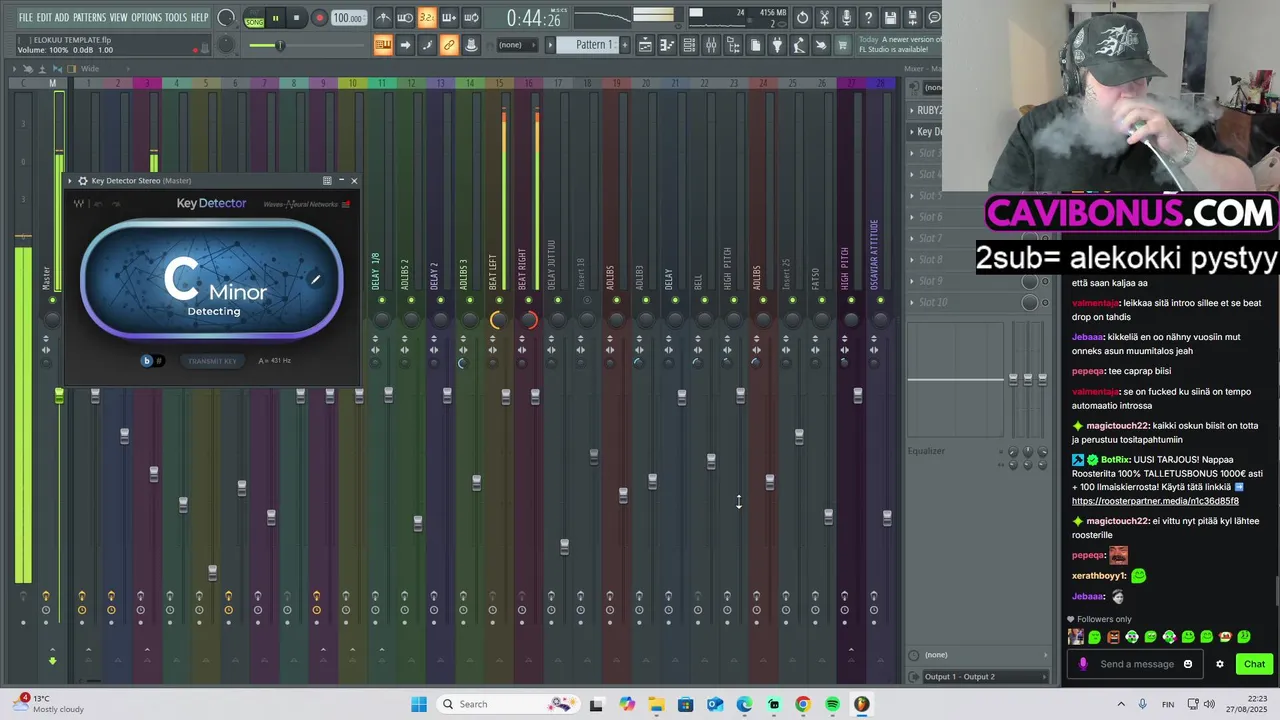This screenshot has height=720, width=1280.
Task: Expand Slot 10 effect slot arrow
Action: tap(912, 302)
